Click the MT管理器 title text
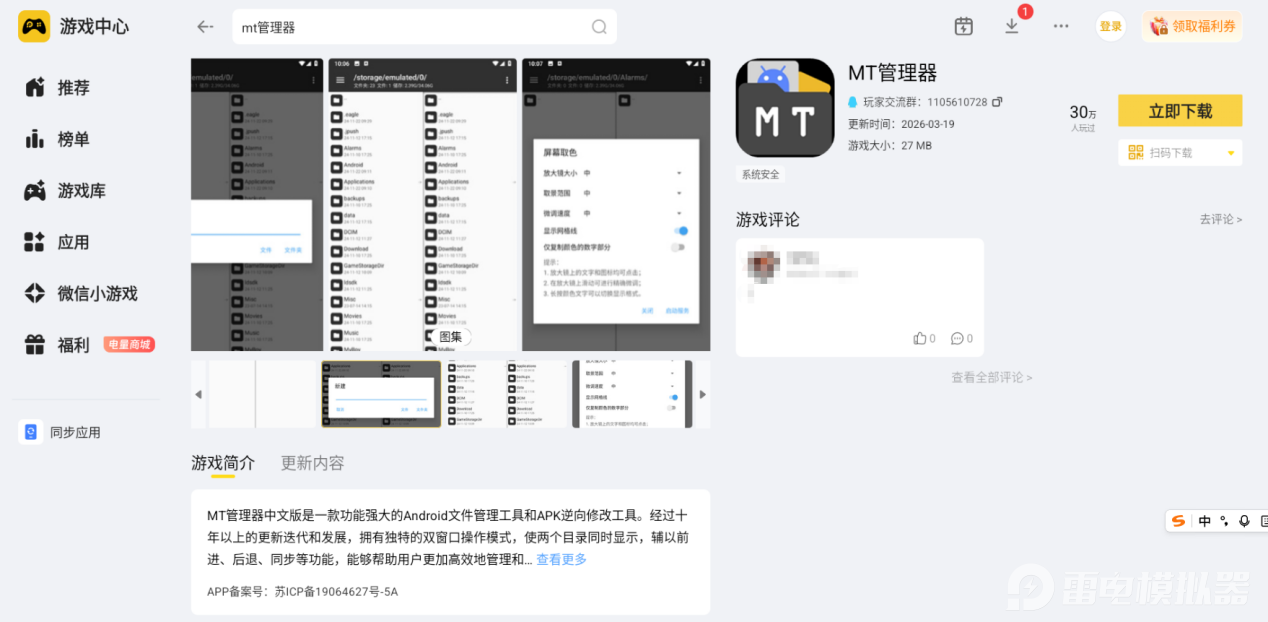1268x622 pixels. [x=892, y=73]
